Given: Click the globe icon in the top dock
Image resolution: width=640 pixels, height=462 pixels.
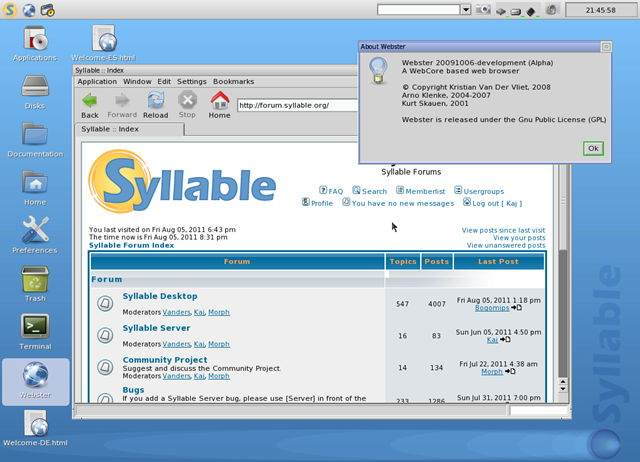Looking at the screenshot, I should [x=29, y=10].
